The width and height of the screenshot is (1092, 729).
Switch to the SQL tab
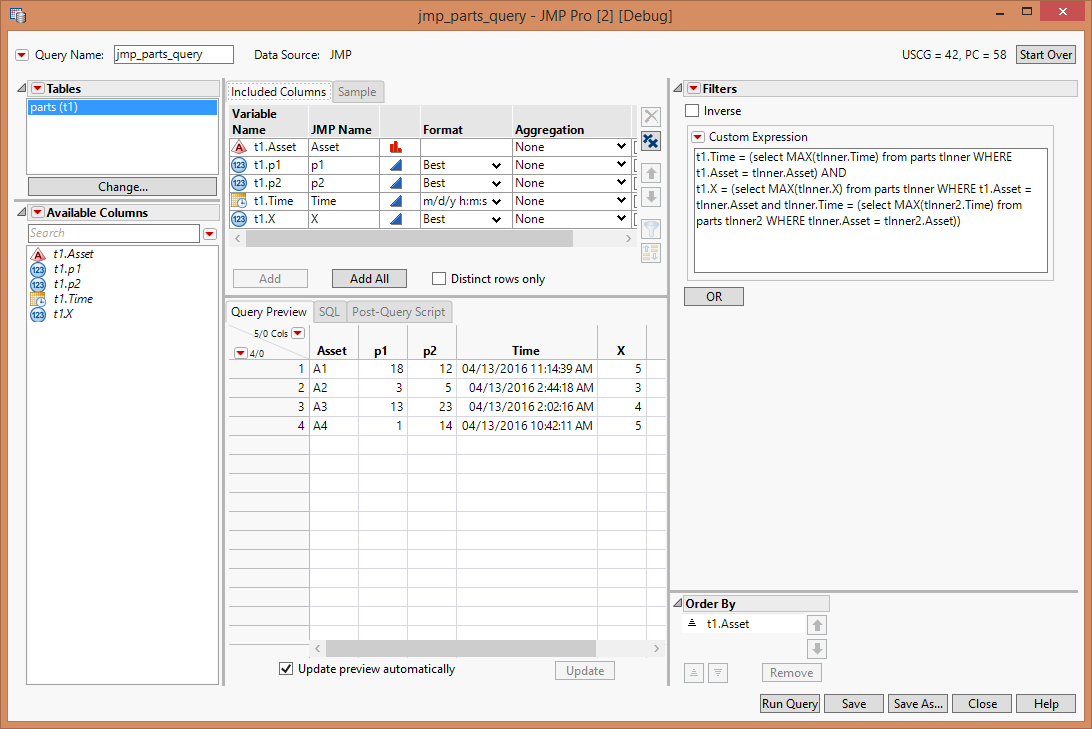coord(329,311)
